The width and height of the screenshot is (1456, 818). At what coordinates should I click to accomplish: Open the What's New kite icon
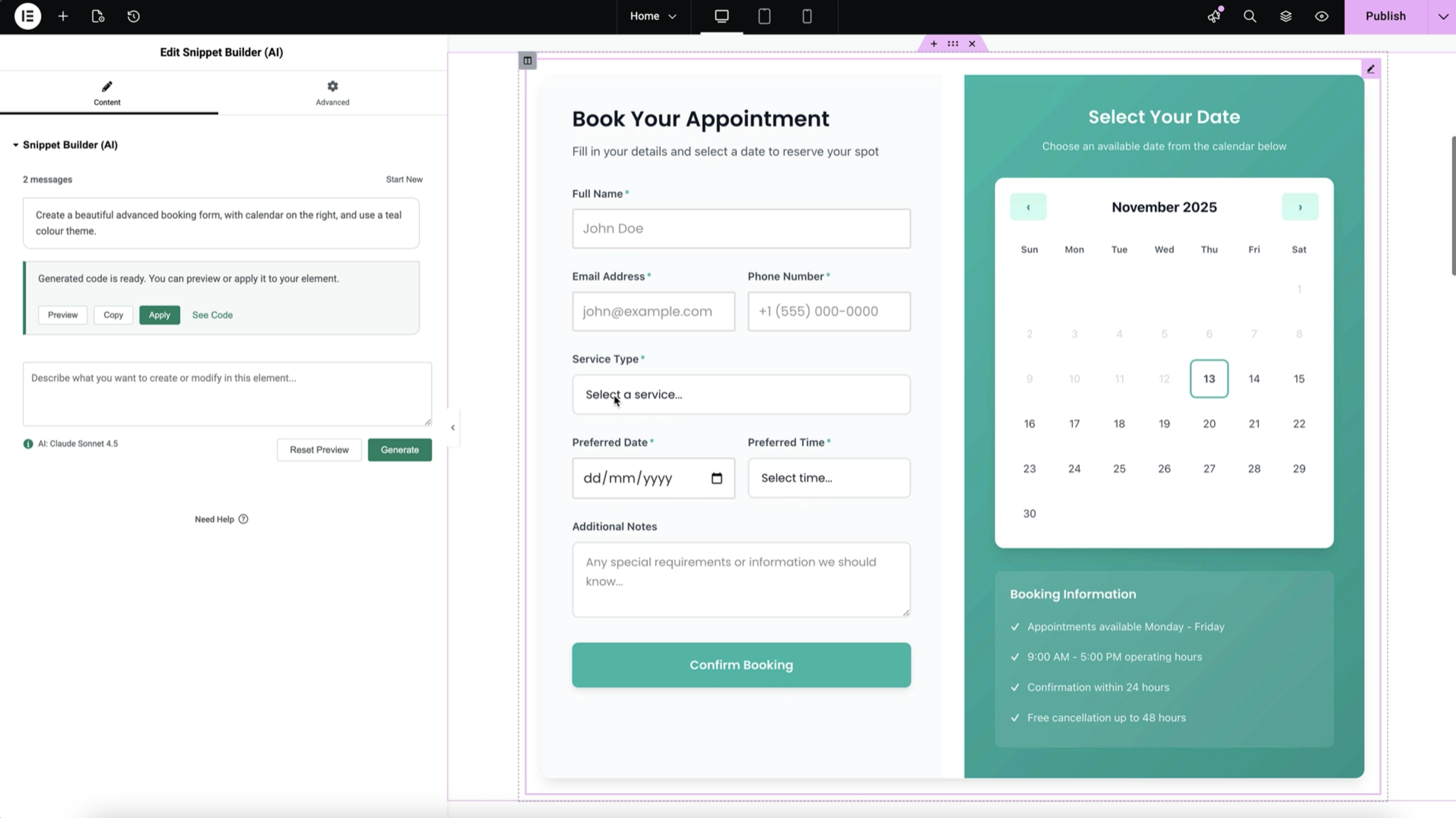tap(1214, 16)
